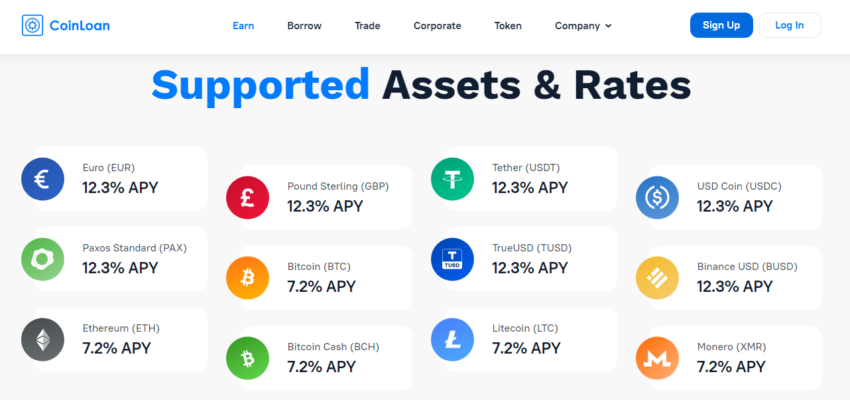Click the CoinLoan logo icon
This screenshot has height=400, width=850.
click(x=32, y=25)
